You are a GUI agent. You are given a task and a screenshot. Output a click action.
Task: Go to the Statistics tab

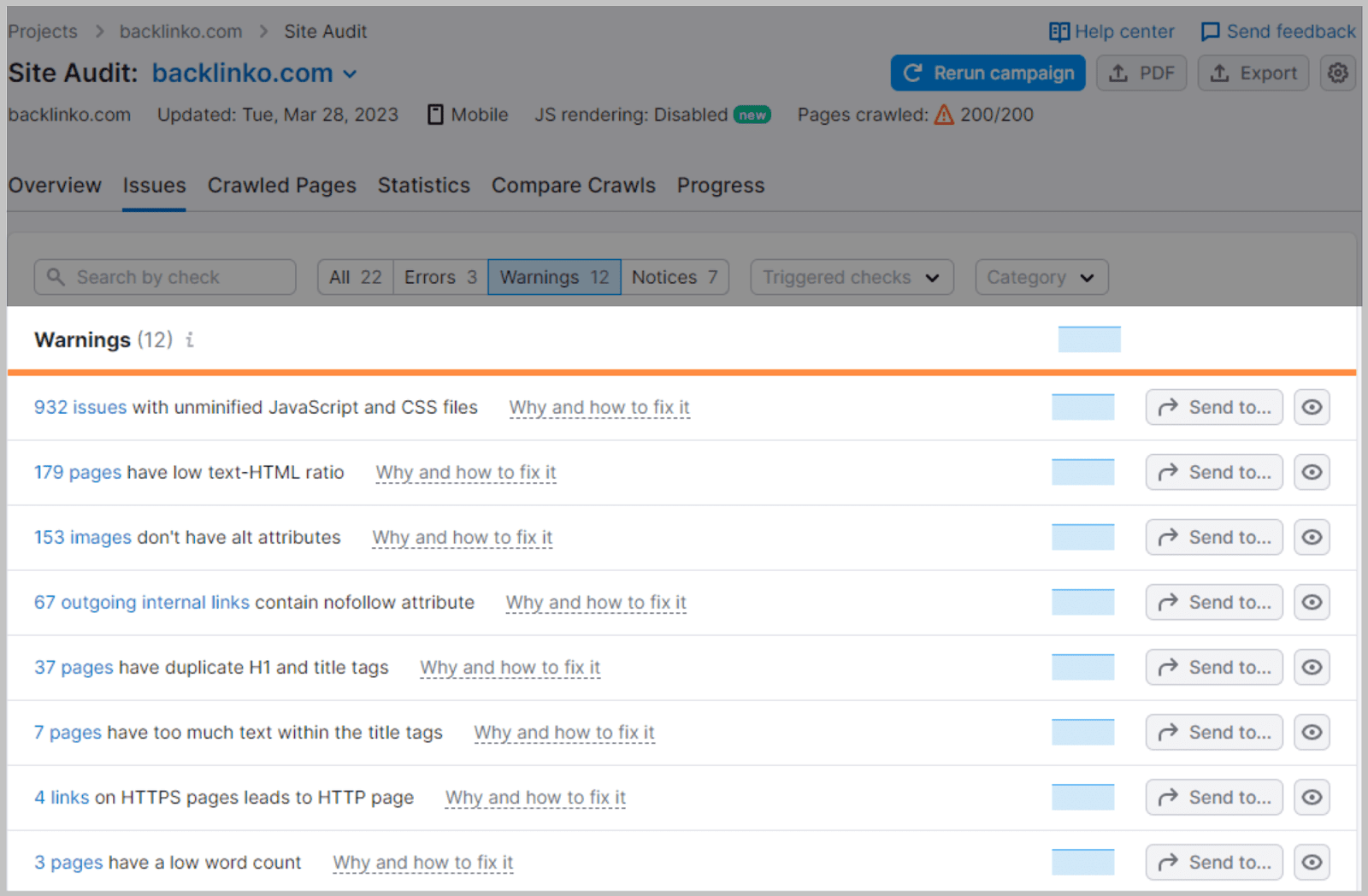pyautogui.click(x=424, y=186)
